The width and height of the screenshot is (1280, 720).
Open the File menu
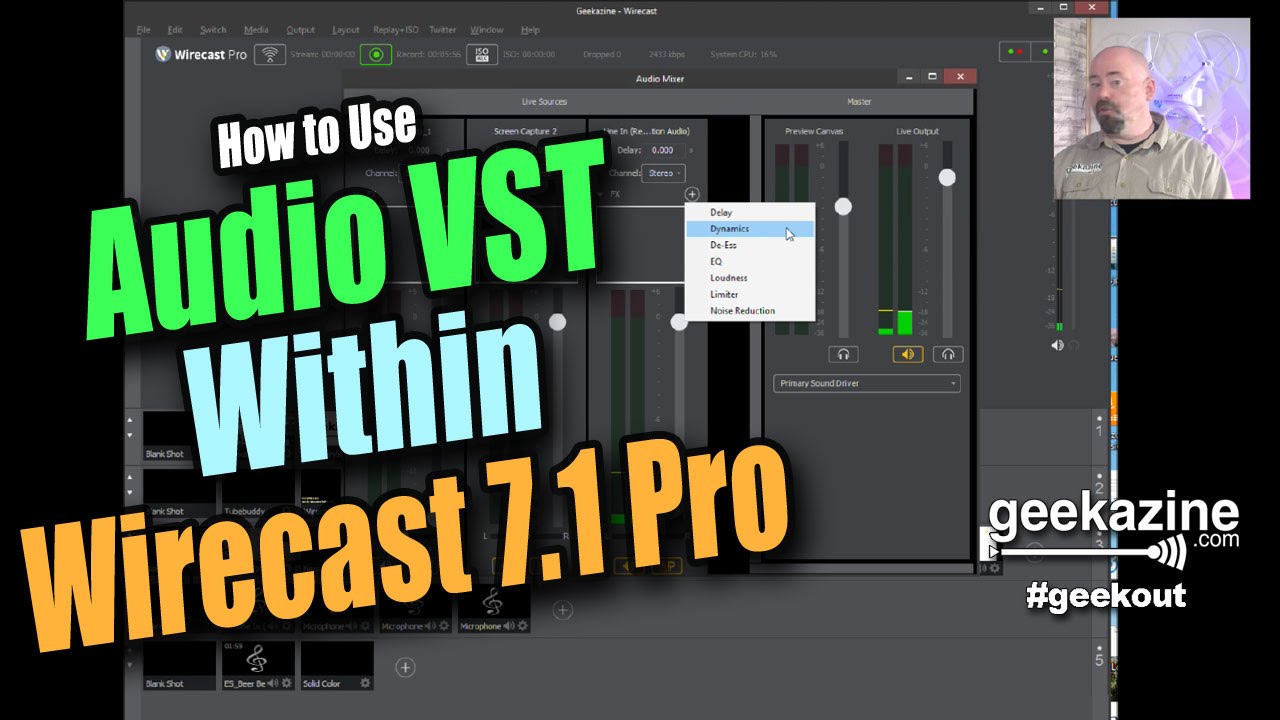(x=143, y=30)
